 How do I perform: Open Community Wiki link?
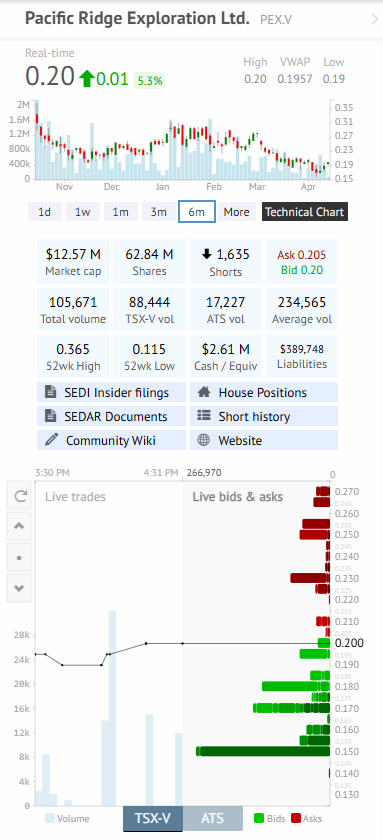tap(111, 440)
